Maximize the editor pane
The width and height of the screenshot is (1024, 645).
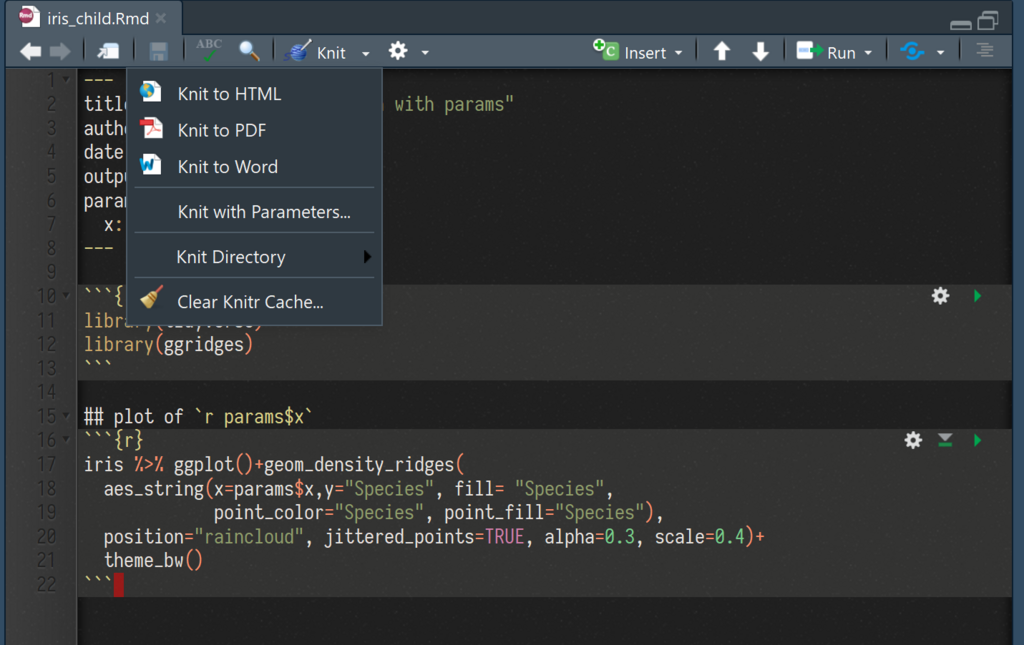[x=988, y=20]
